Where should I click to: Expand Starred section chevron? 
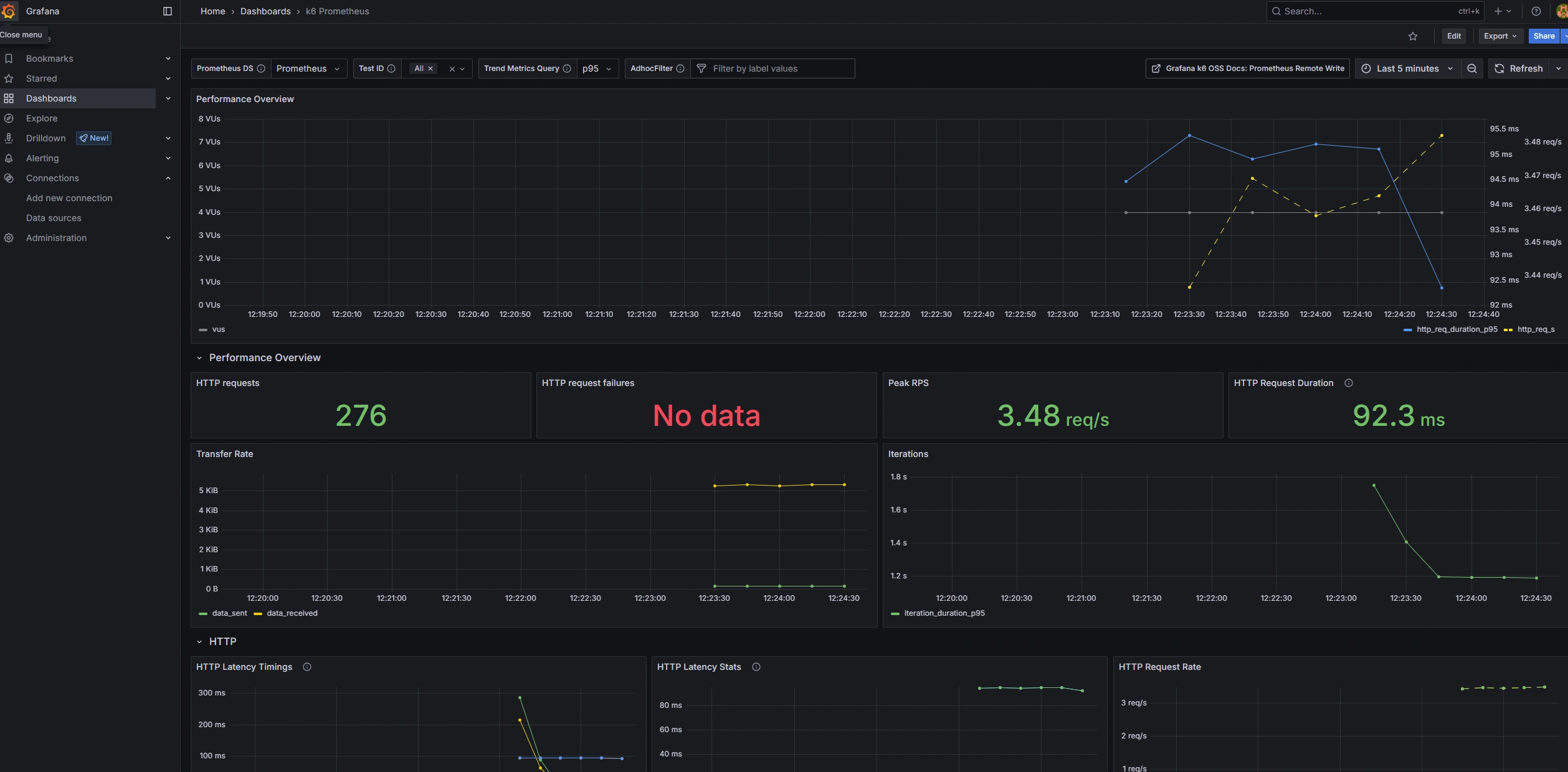[x=168, y=78]
